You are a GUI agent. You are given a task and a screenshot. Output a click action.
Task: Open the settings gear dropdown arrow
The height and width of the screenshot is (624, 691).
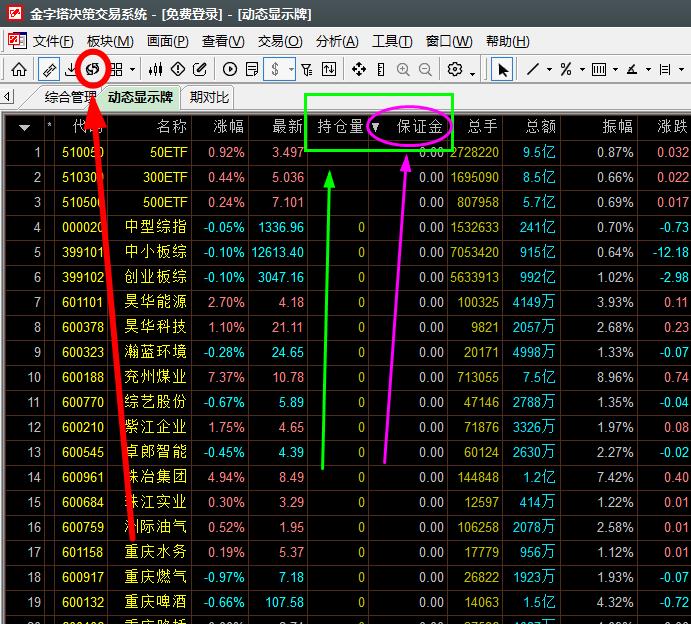[472, 74]
